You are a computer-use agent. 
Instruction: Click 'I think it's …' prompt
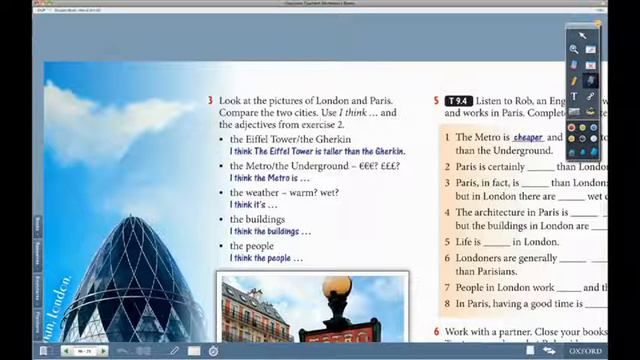pyautogui.click(x=253, y=204)
